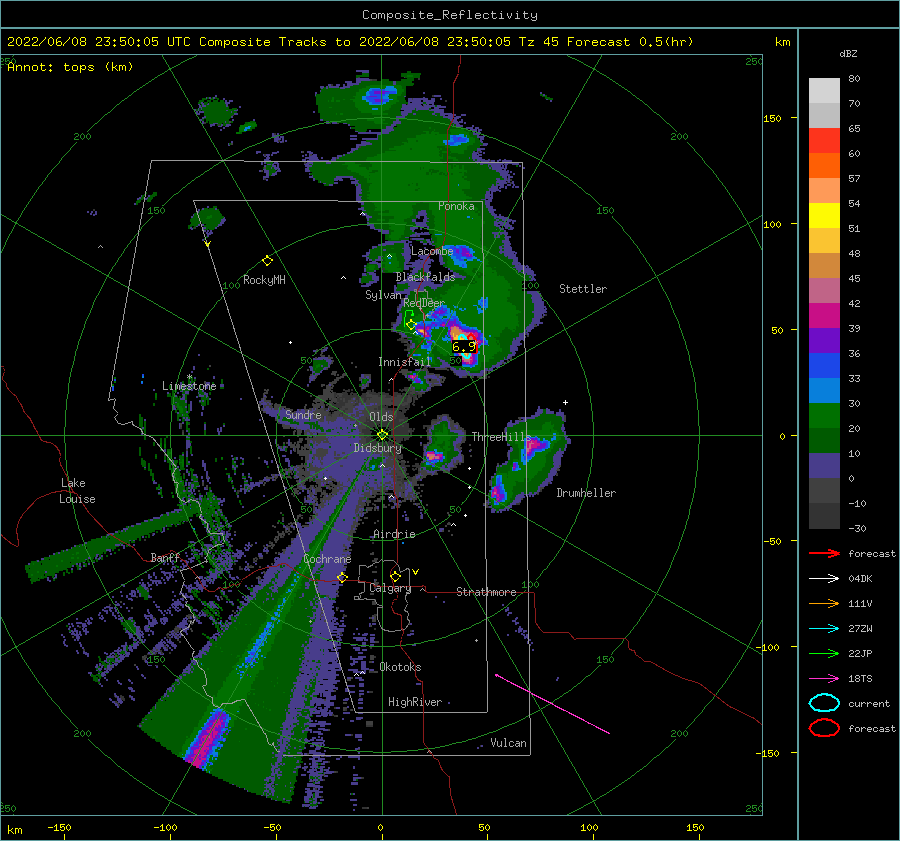Click the Blackfalds city label
This screenshot has width=900, height=841.
425,277
